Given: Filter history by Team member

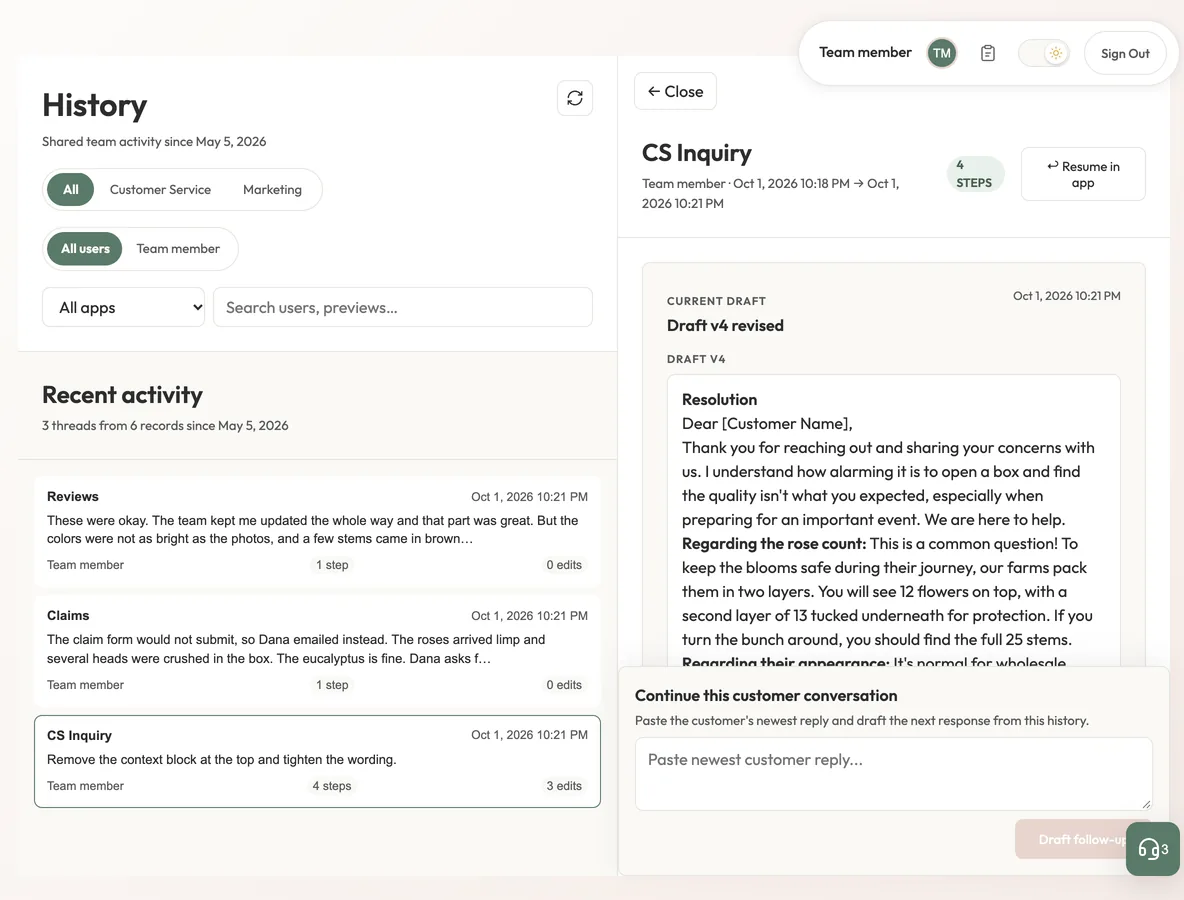Looking at the screenshot, I should coord(178,248).
